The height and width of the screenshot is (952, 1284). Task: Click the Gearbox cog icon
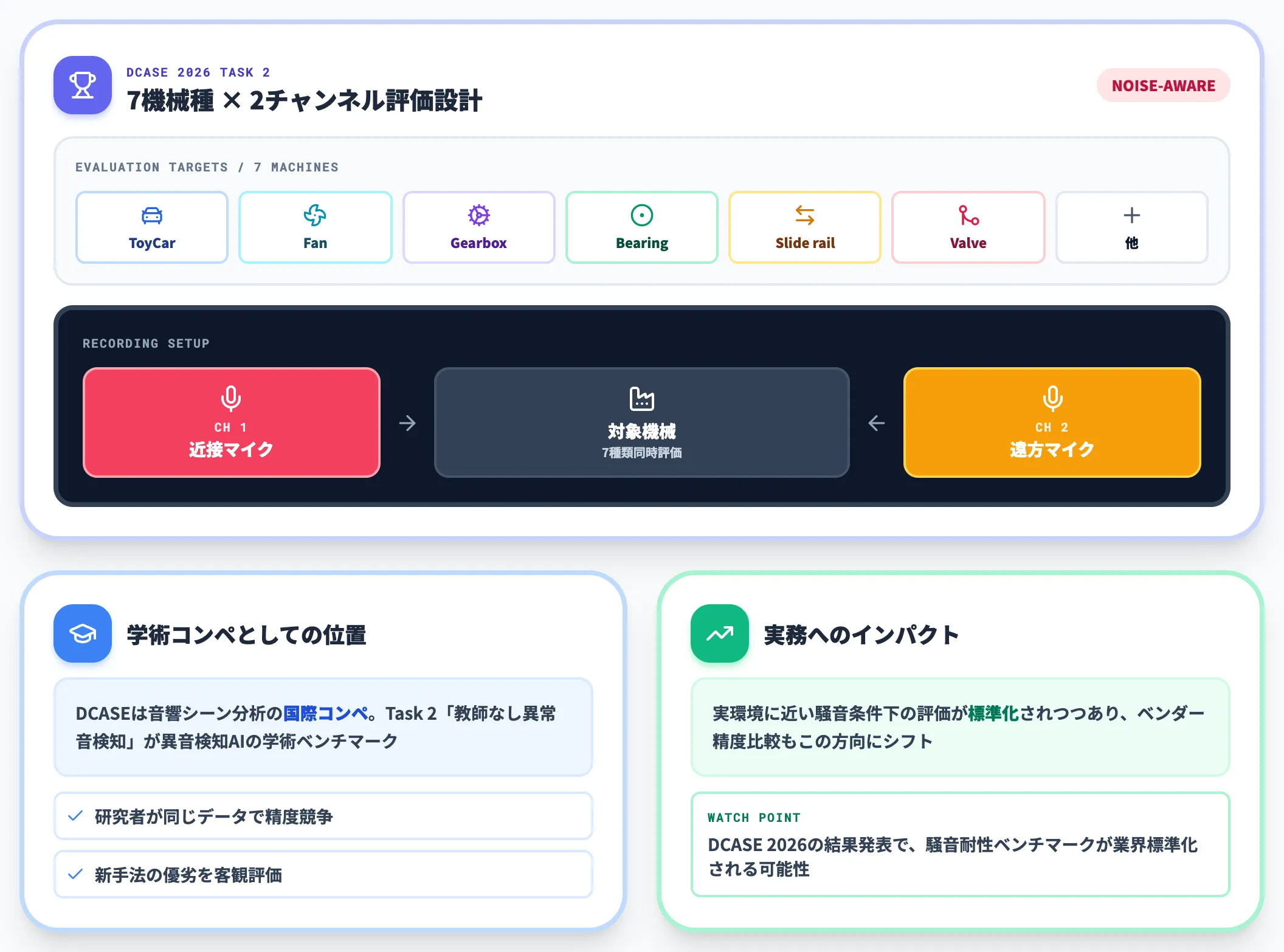[x=478, y=215]
